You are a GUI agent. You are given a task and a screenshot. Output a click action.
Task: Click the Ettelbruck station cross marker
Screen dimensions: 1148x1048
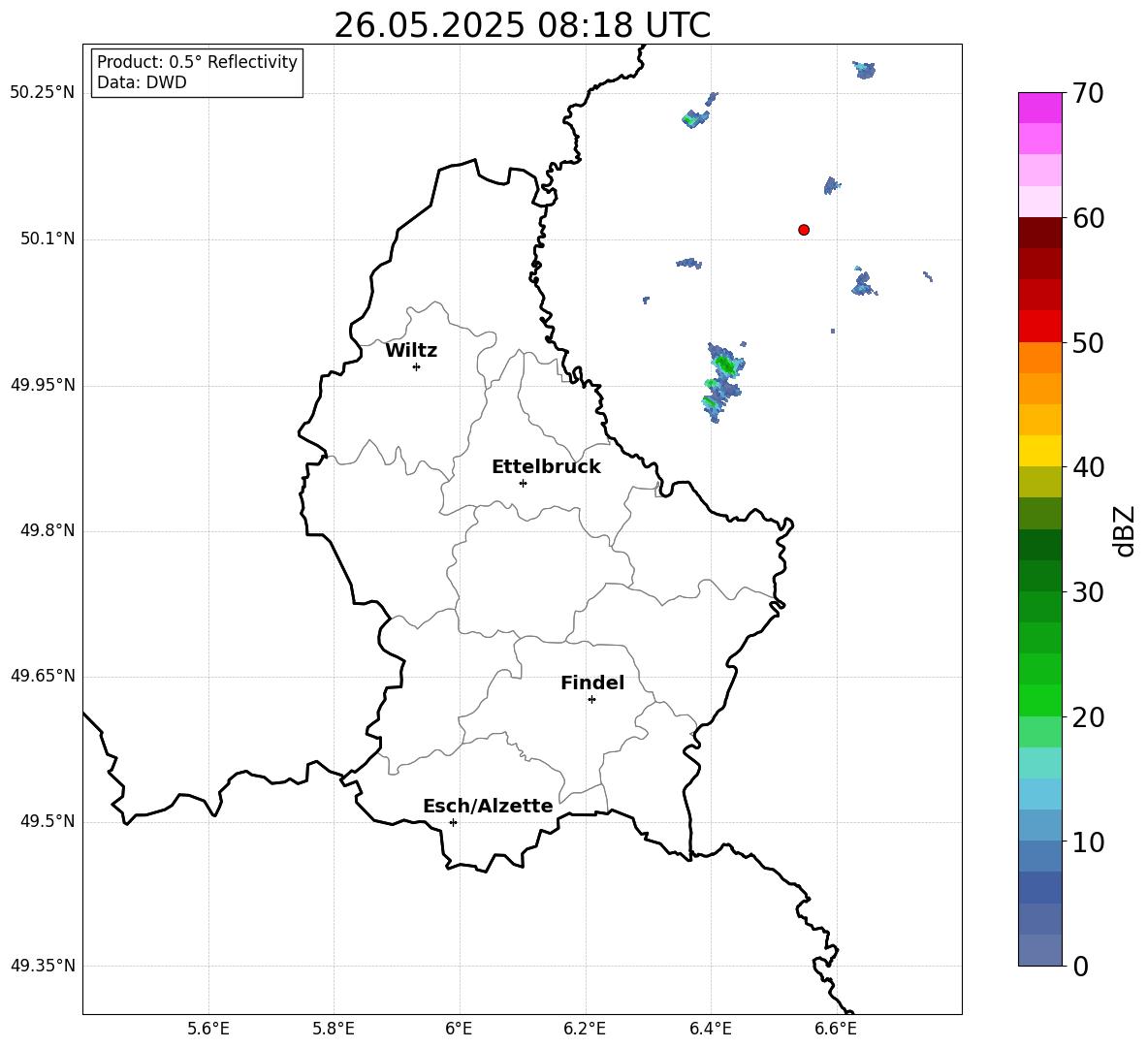point(523,483)
